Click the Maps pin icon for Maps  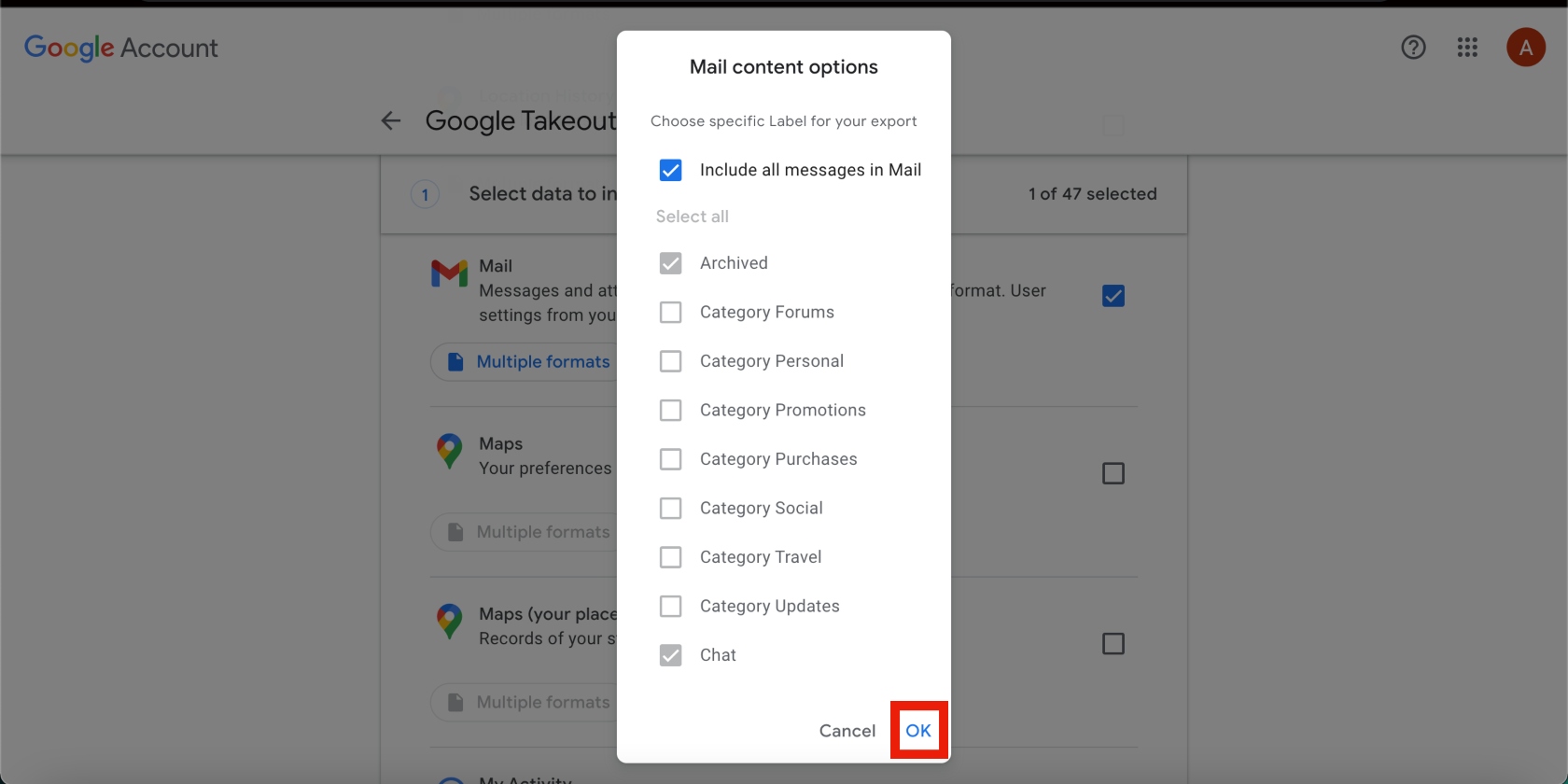[x=449, y=452]
